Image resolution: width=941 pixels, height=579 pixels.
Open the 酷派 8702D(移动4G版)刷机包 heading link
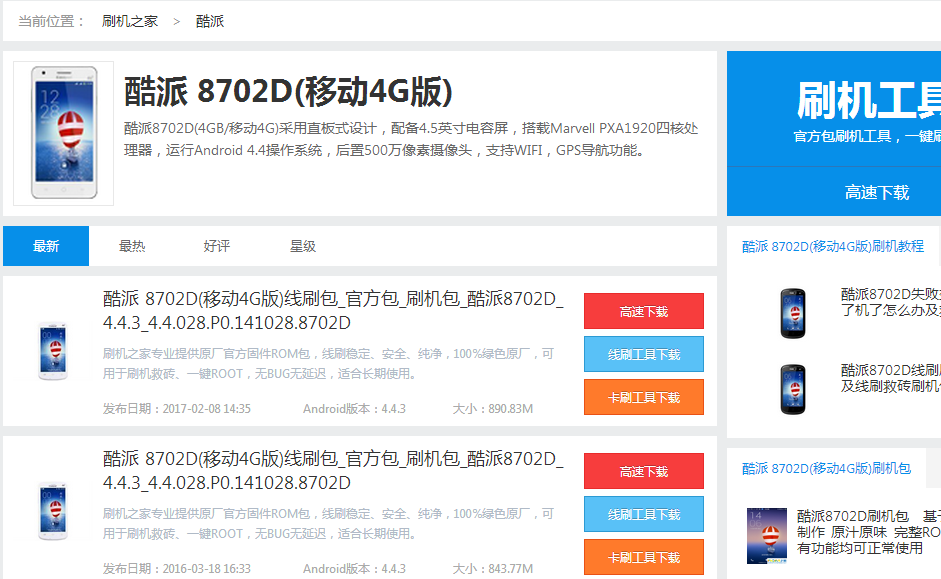(826, 469)
